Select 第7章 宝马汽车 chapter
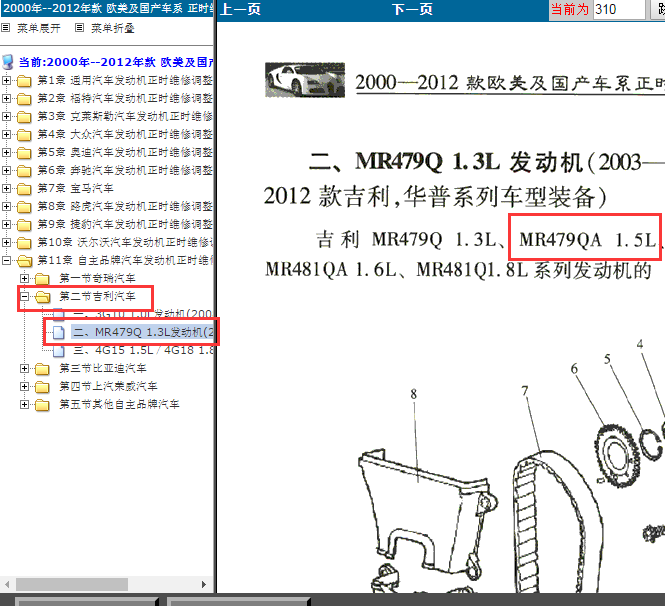The height and width of the screenshot is (606, 665). coord(75,188)
